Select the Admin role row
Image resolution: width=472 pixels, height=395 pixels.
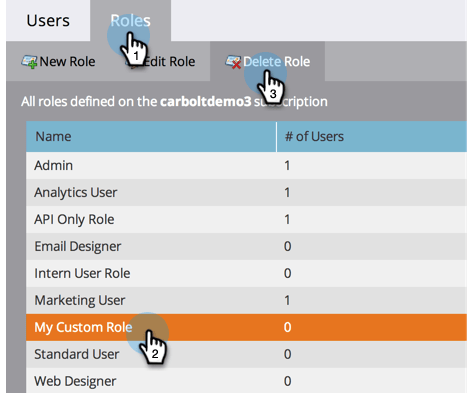click(246, 166)
